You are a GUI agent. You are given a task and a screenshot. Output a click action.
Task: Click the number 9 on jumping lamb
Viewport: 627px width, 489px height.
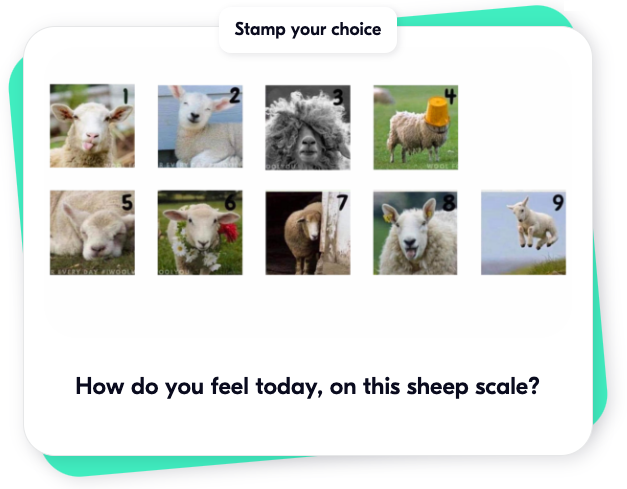pos(558,202)
